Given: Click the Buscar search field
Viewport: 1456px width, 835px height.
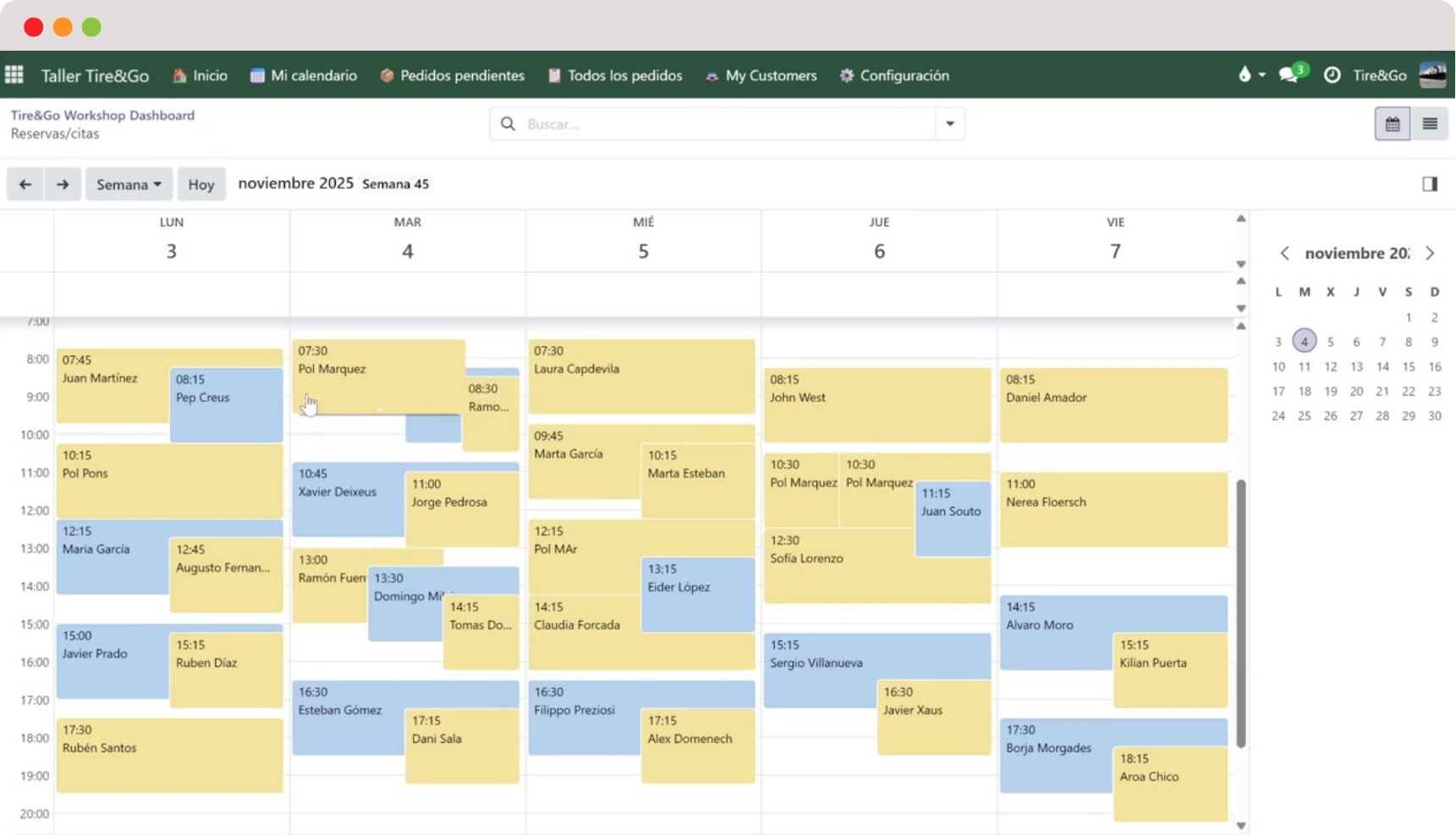Looking at the screenshot, I should point(728,124).
